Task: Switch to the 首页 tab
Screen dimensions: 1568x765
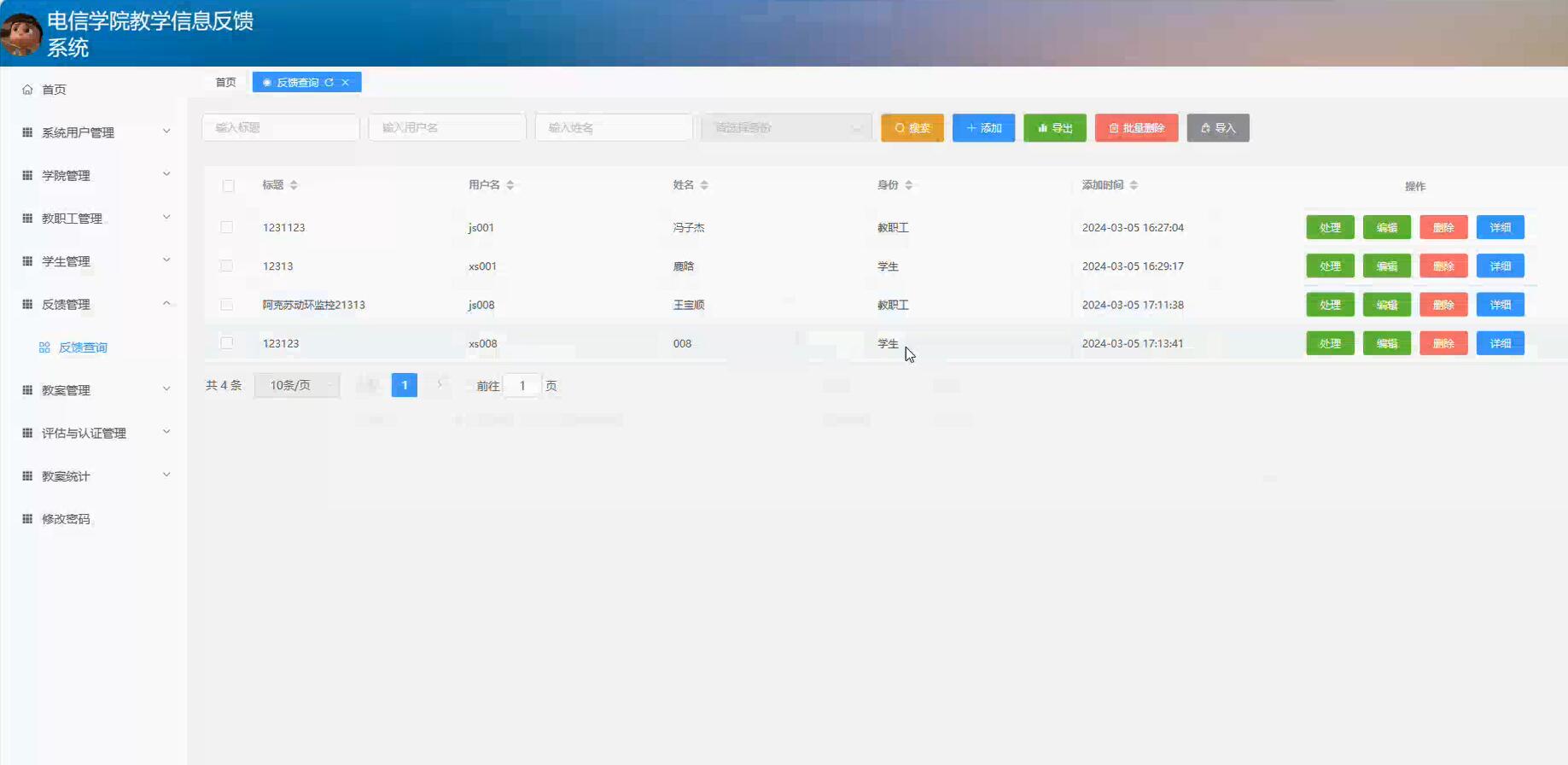Action: click(225, 82)
